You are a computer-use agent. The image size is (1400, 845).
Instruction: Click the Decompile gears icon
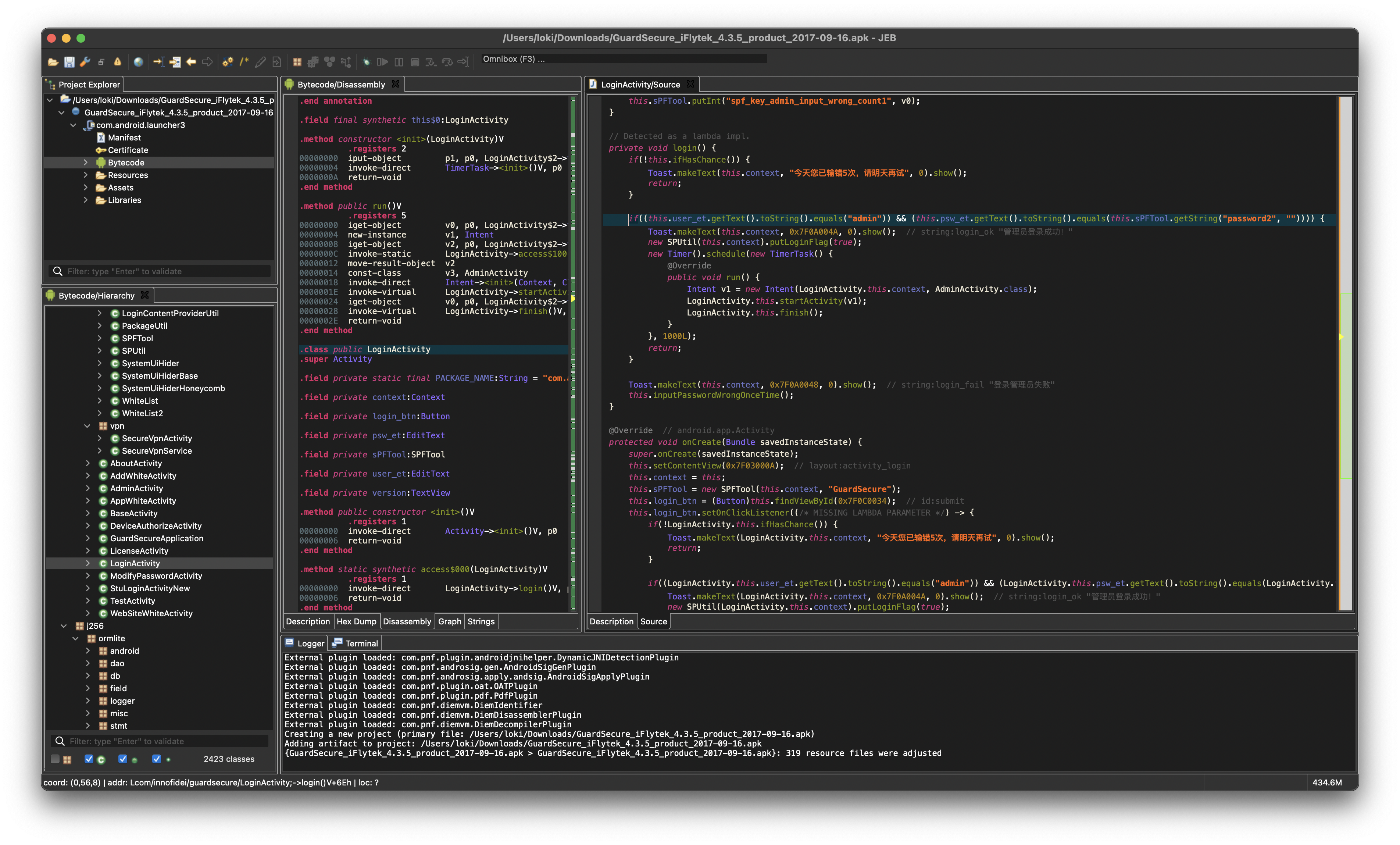228,62
